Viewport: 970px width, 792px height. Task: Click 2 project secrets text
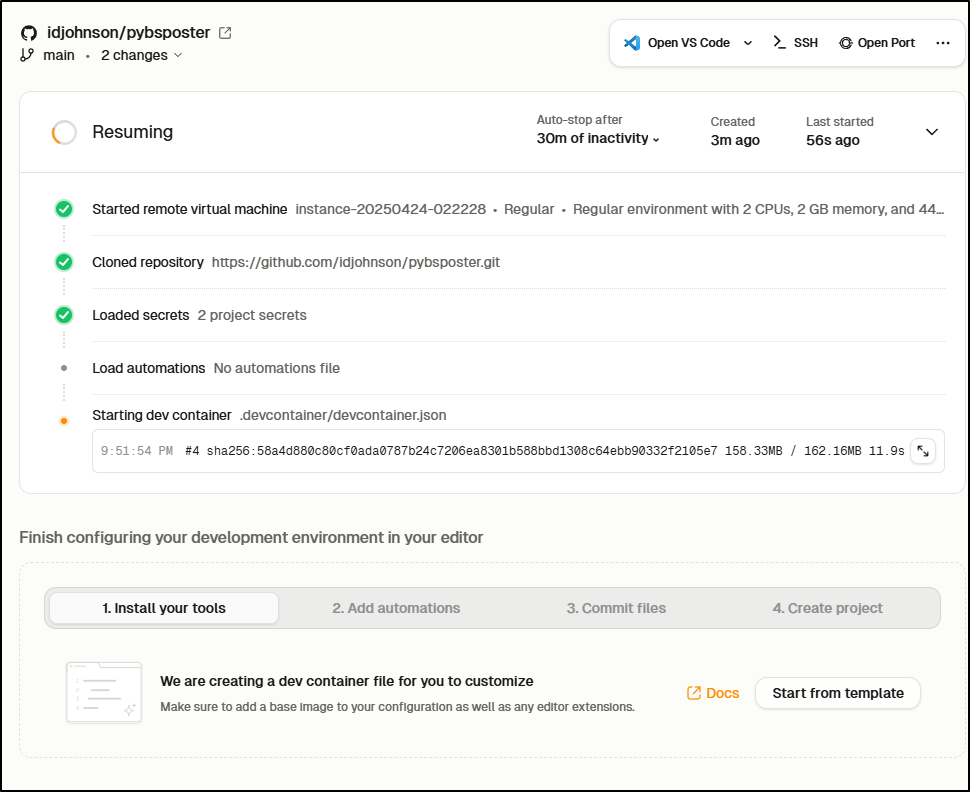point(252,315)
